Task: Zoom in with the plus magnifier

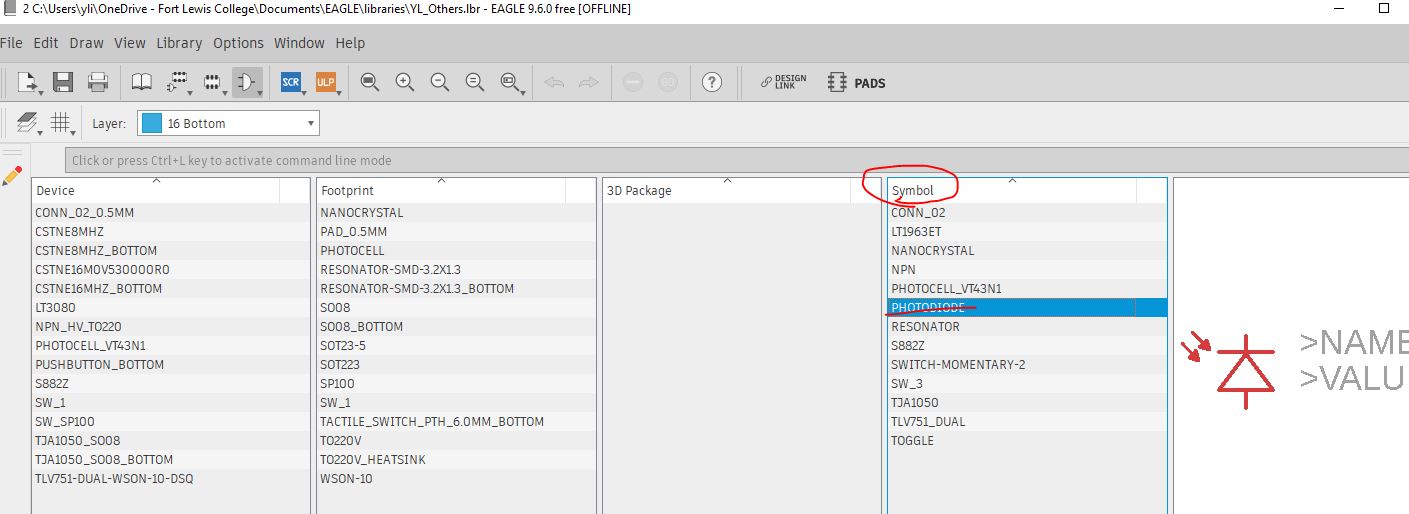Action: pos(405,82)
